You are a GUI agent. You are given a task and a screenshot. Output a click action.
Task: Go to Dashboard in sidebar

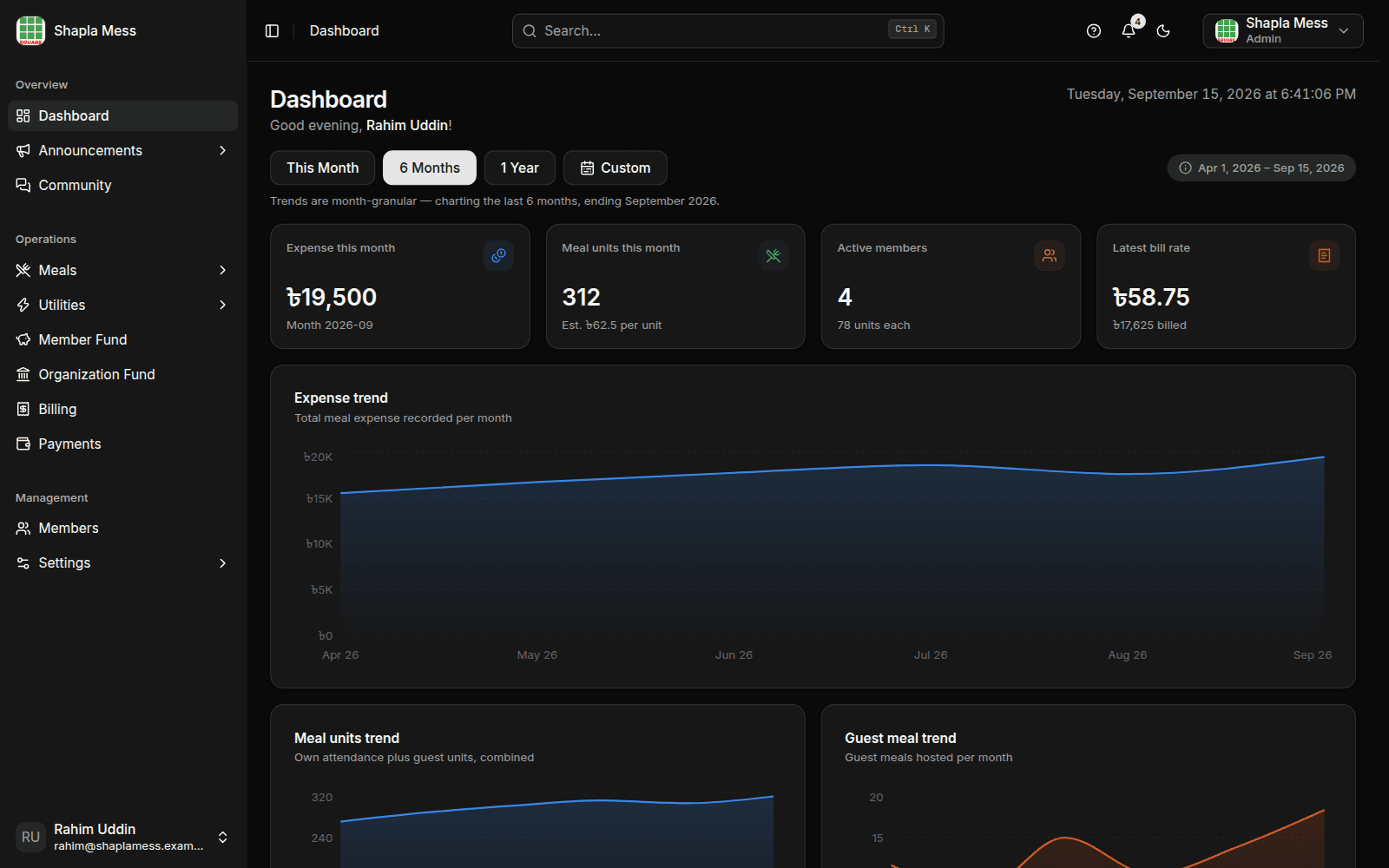[x=122, y=115]
